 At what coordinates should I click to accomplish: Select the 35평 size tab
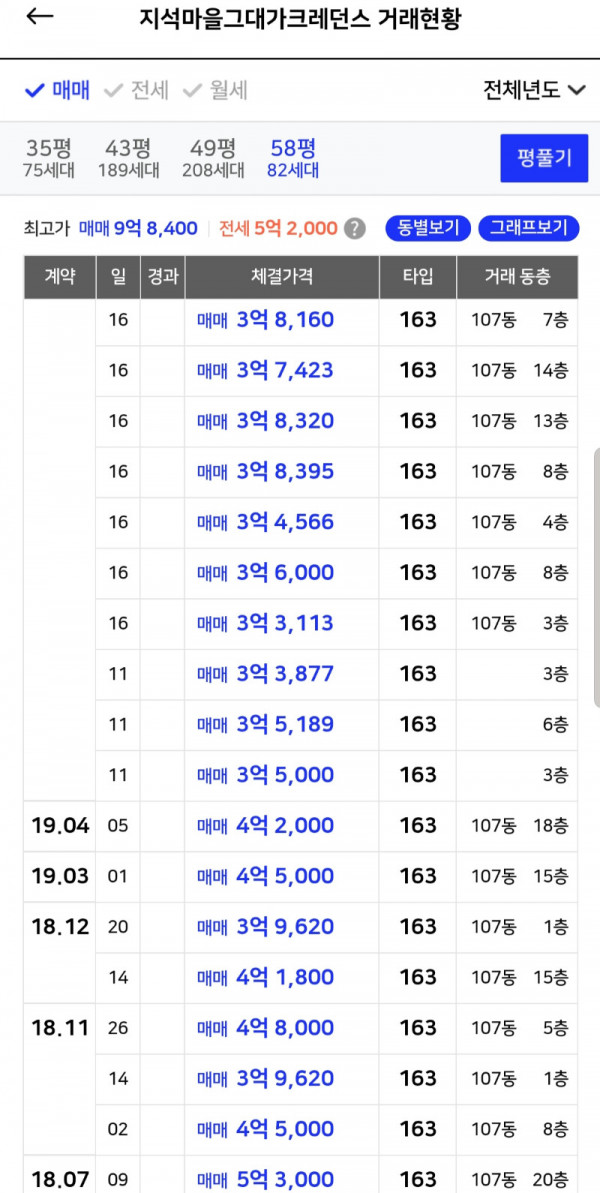pos(50,157)
